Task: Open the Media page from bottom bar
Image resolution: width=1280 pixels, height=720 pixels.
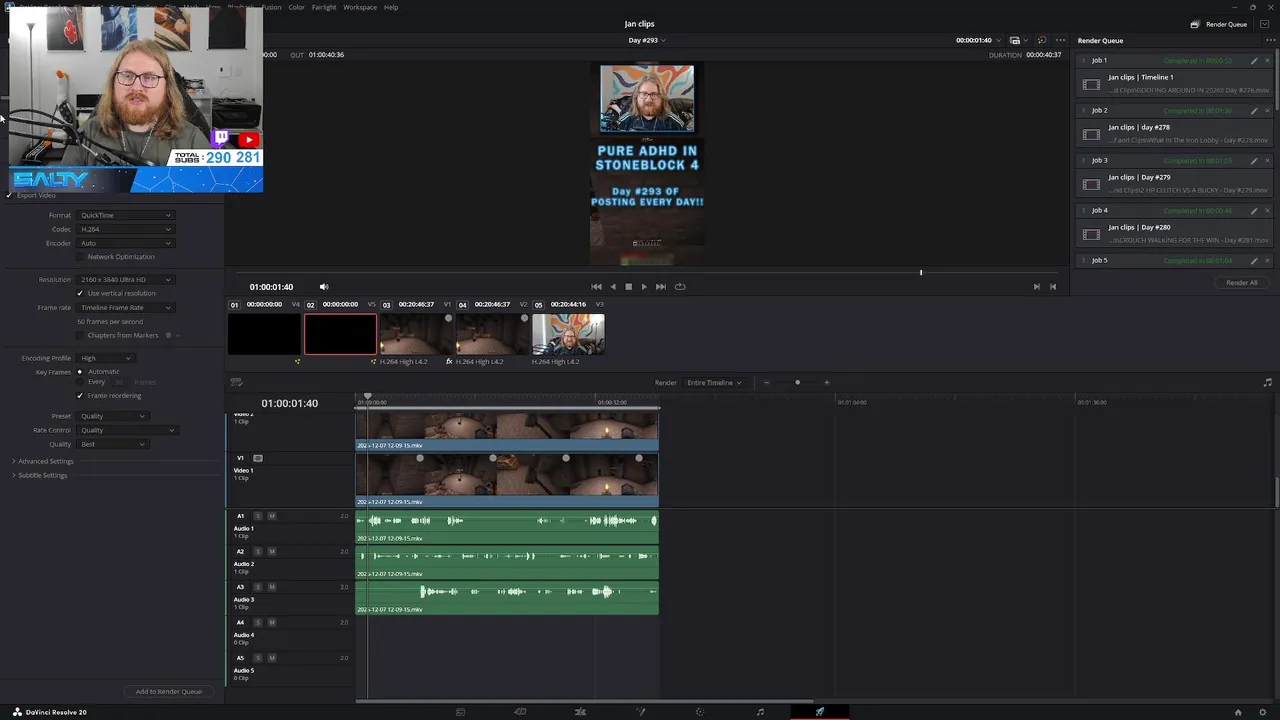Action: point(460,712)
